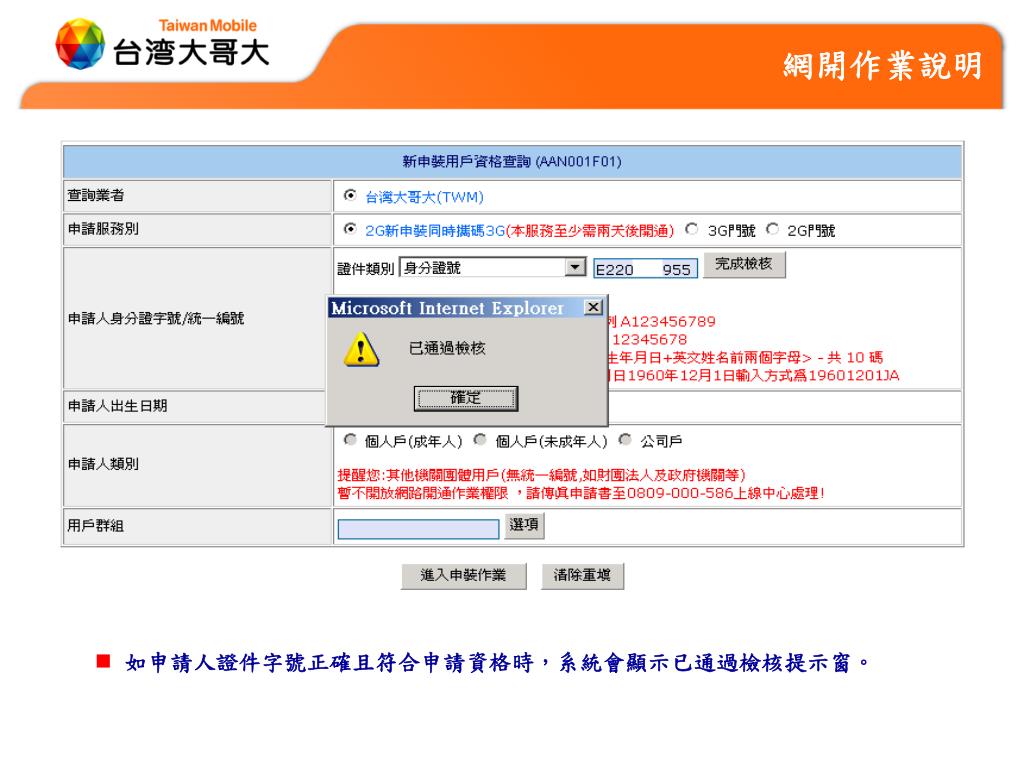Select 個人戶(未成年人) radio button
The height and width of the screenshot is (768, 1024).
480,440
